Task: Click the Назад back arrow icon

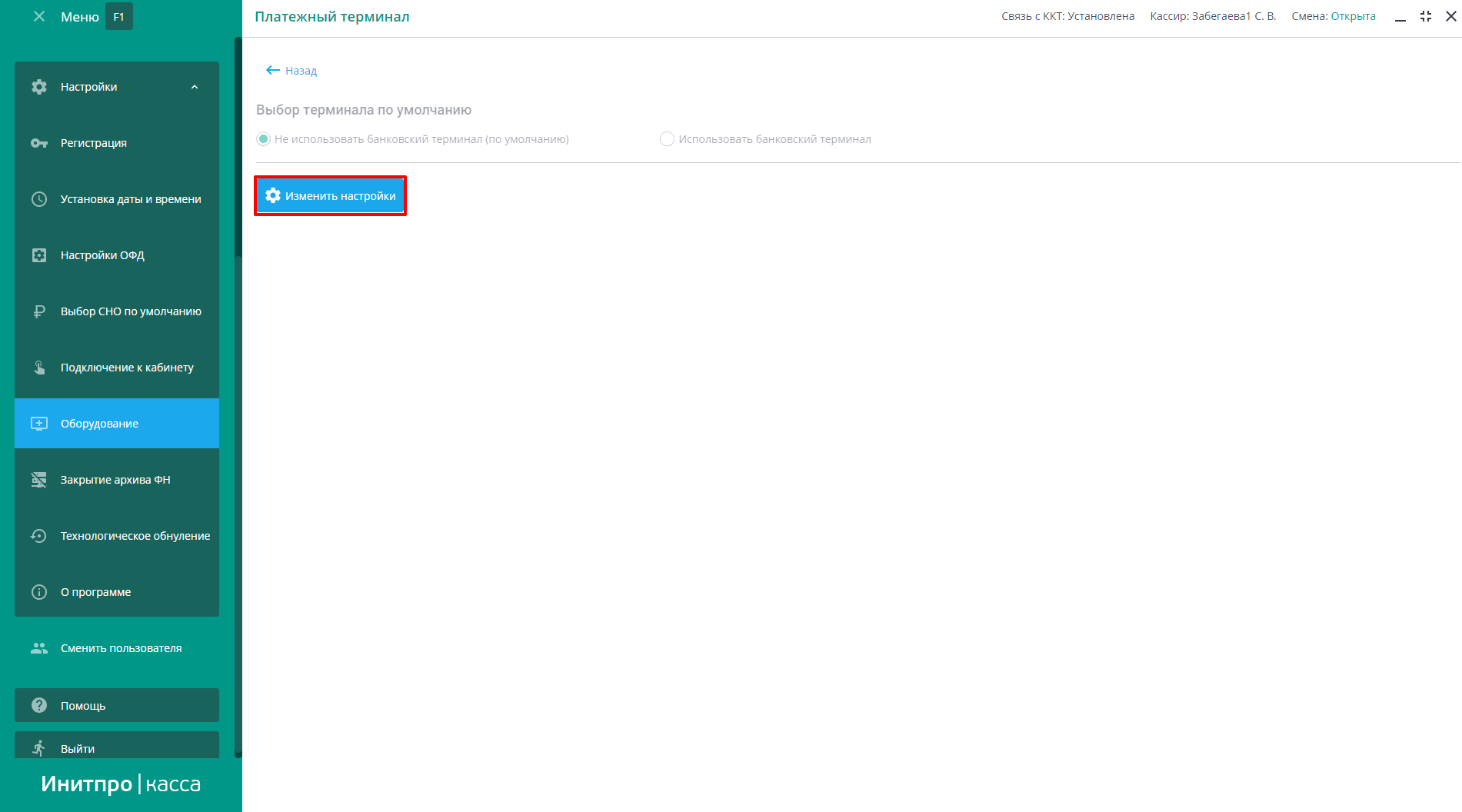Action: tap(272, 70)
